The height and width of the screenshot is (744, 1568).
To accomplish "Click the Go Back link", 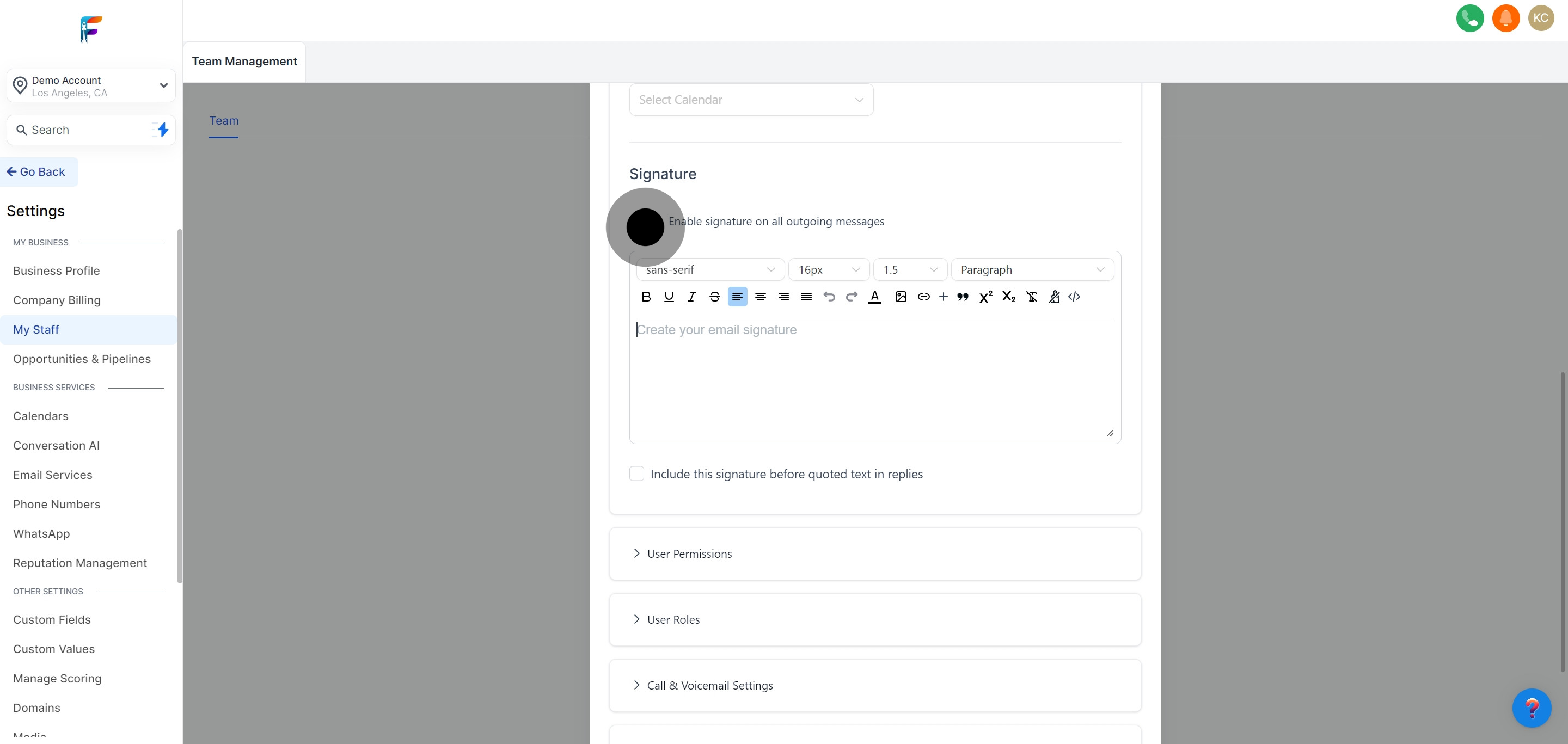I will (x=36, y=172).
